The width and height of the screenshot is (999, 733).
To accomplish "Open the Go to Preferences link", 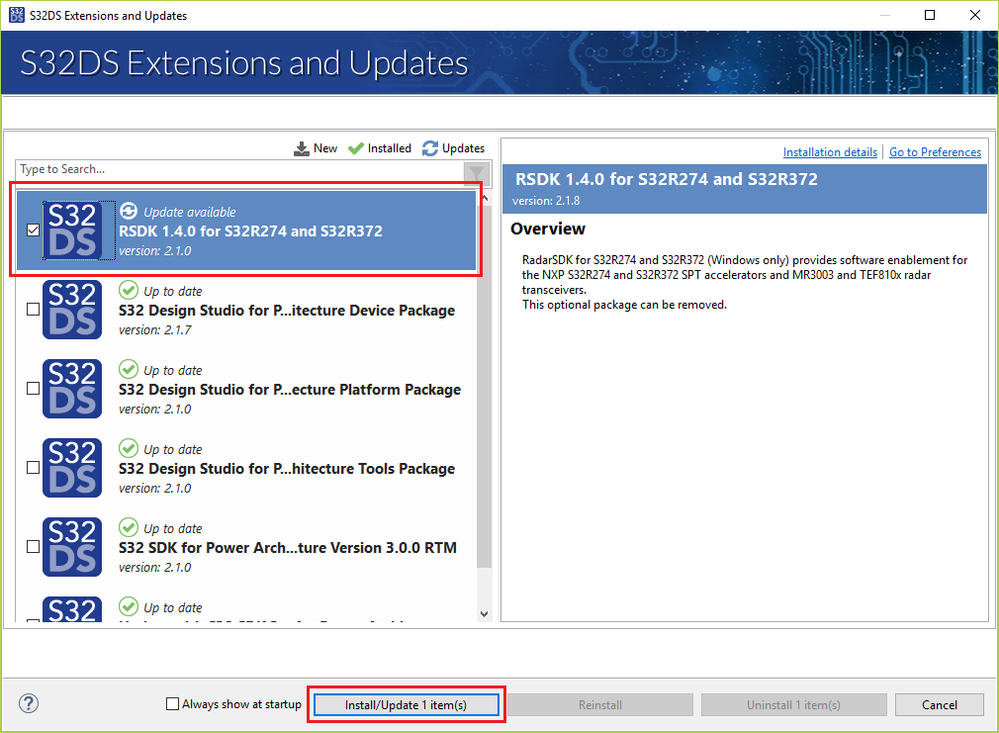I will pyautogui.click(x=935, y=152).
